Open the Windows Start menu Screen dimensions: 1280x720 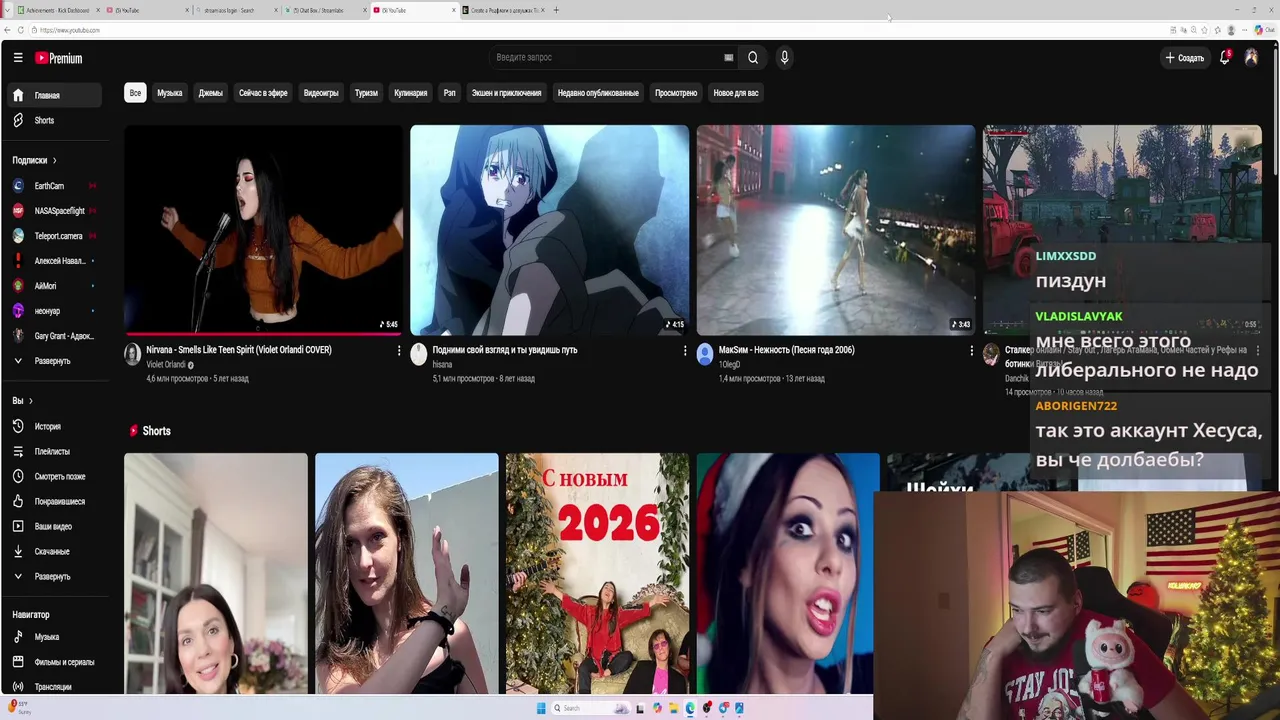pos(541,708)
